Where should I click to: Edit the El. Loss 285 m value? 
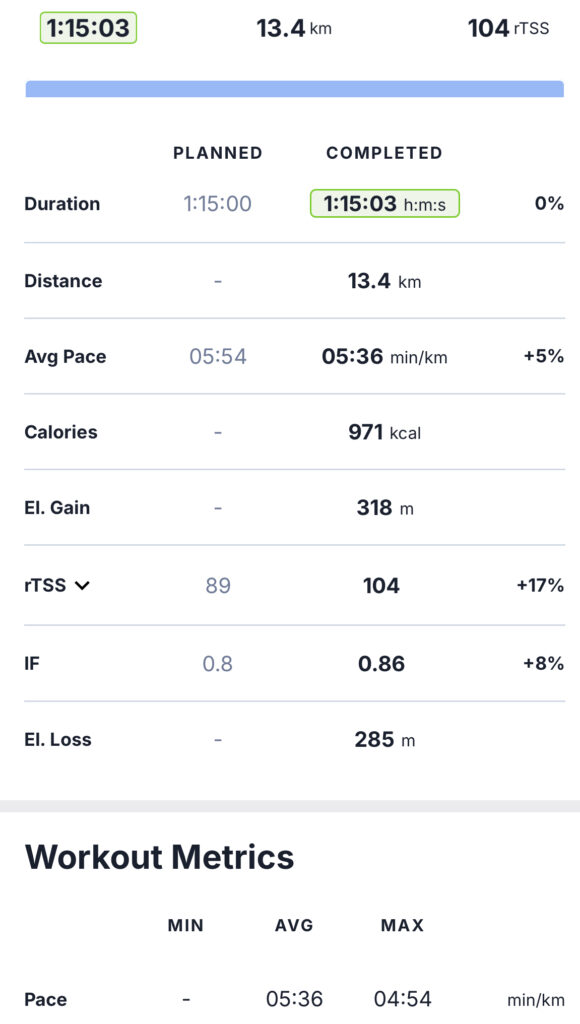click(x=385, y=739)
